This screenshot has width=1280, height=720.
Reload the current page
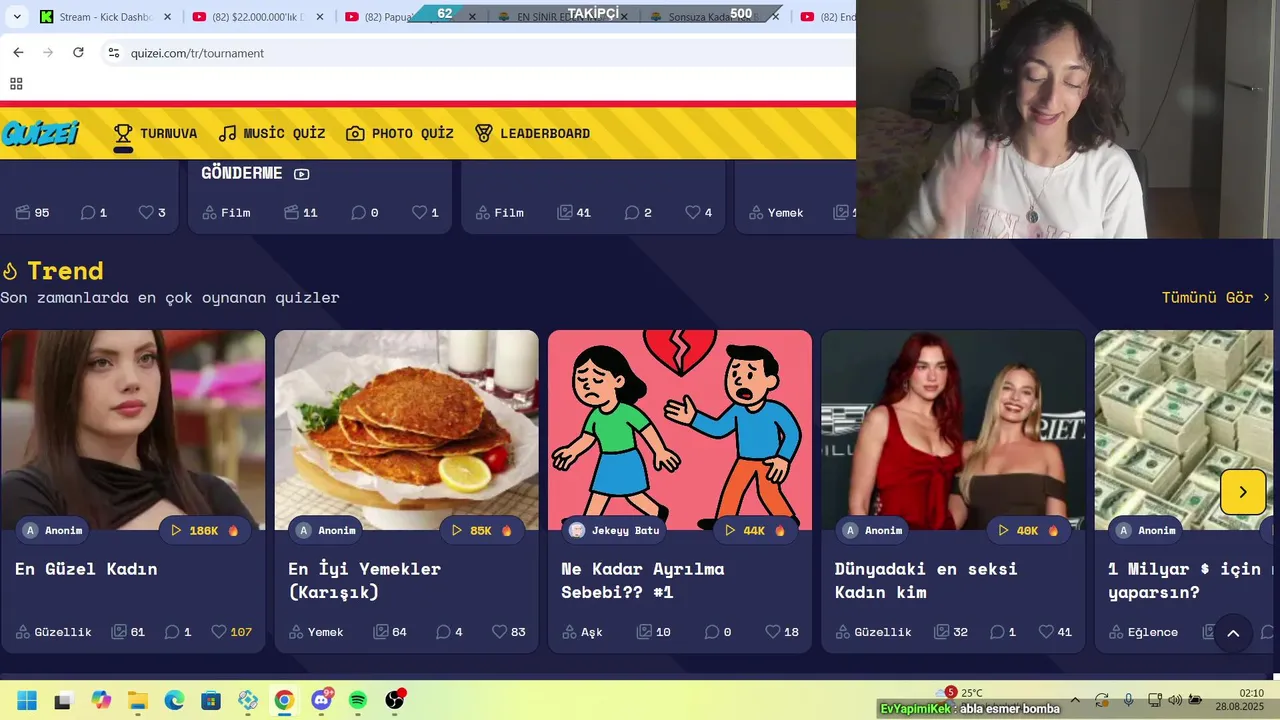click(78, 53)
